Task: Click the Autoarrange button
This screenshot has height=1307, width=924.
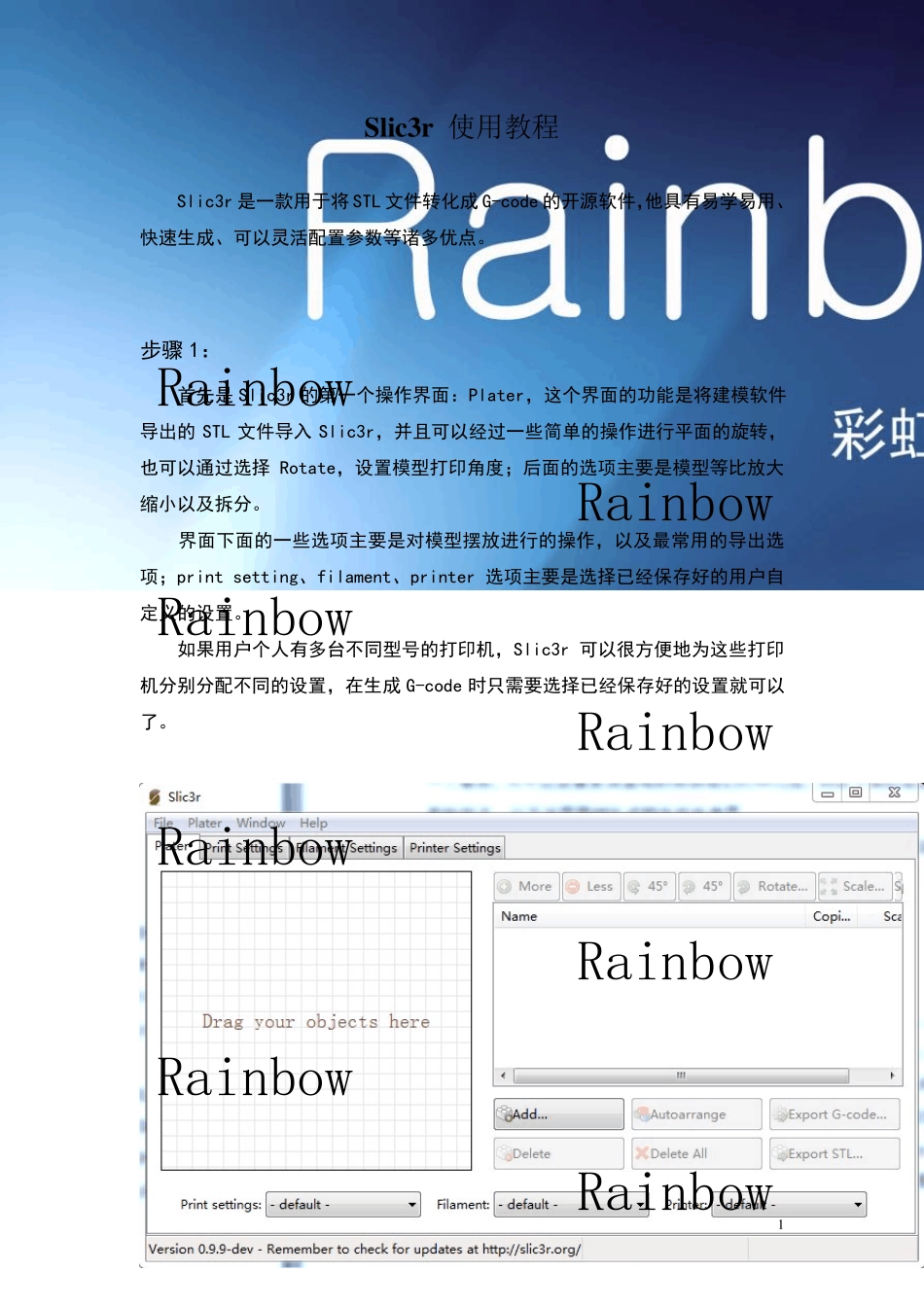Action: click(x=696, y=1114)
